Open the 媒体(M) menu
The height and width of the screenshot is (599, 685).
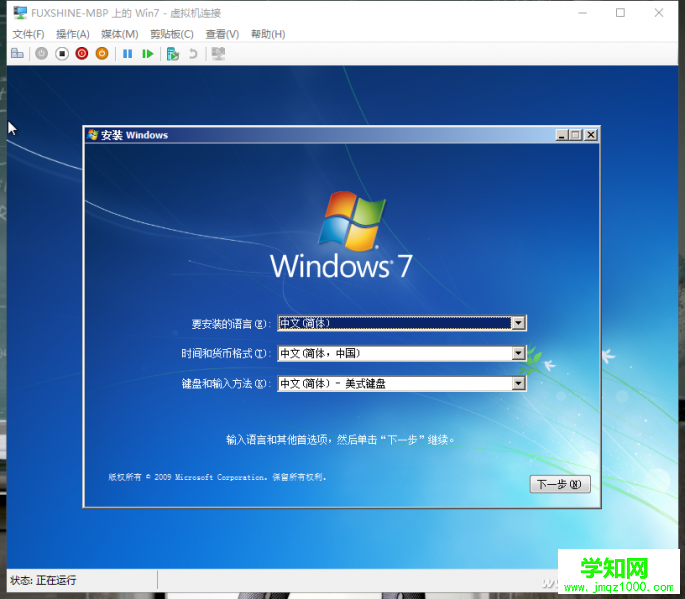120,34
